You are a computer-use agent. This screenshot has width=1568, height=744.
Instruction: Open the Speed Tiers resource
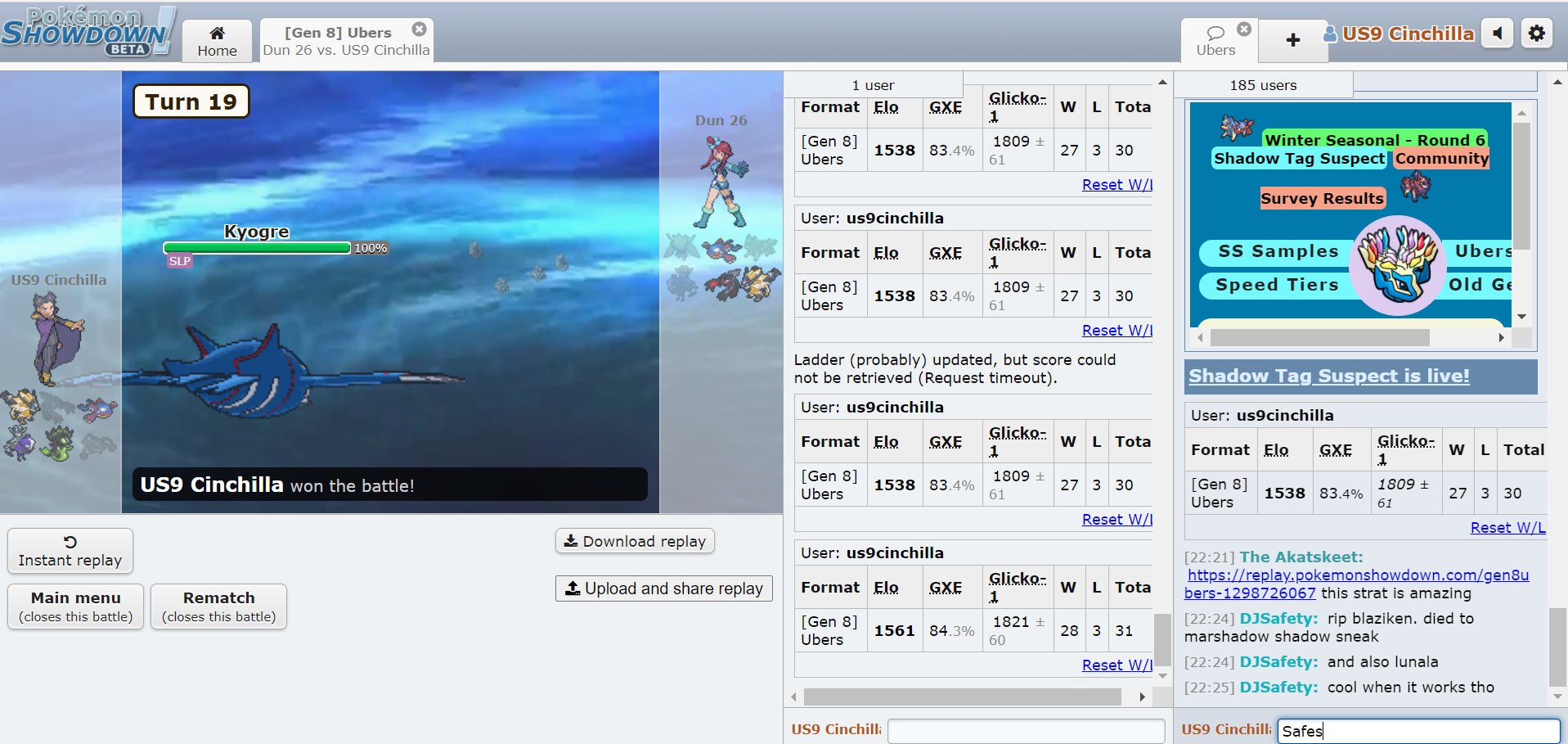coord(1276,285)
